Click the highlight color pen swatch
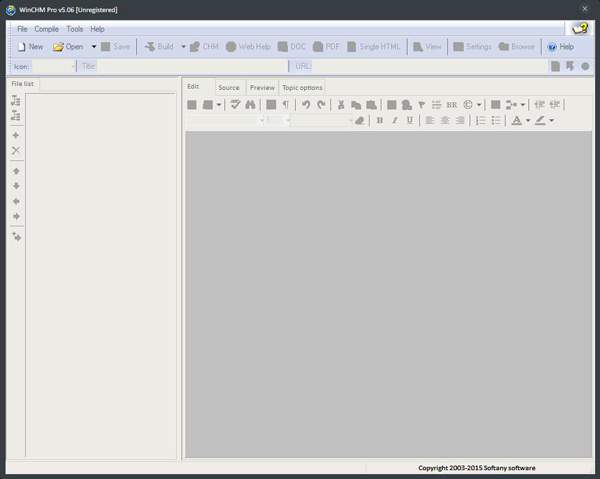 coord(540,121)
